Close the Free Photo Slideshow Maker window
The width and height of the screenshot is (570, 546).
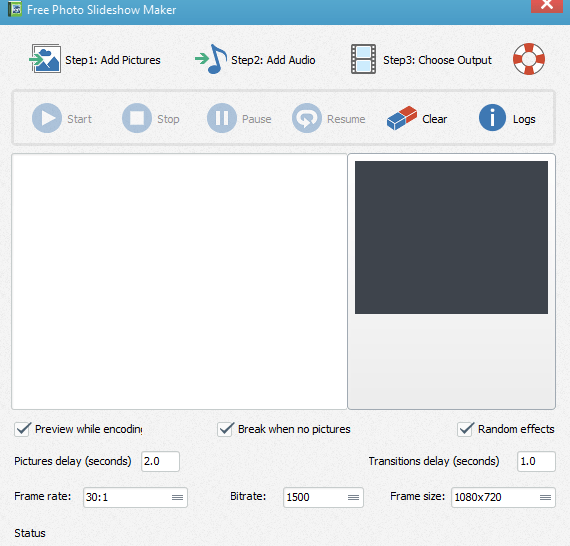546,5
